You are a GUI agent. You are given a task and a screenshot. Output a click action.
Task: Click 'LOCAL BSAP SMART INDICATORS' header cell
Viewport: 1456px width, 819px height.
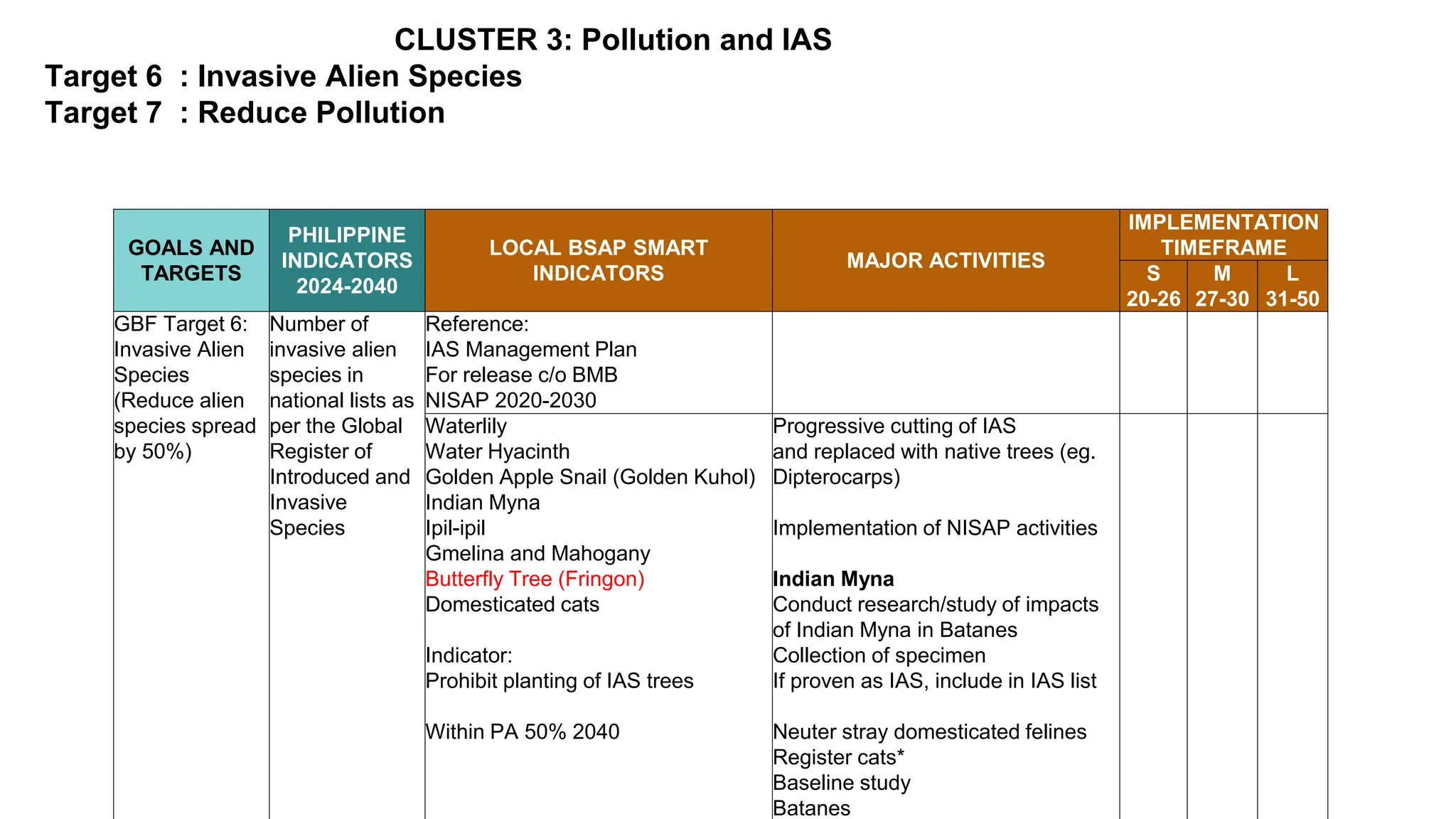(x=599, y=260)
